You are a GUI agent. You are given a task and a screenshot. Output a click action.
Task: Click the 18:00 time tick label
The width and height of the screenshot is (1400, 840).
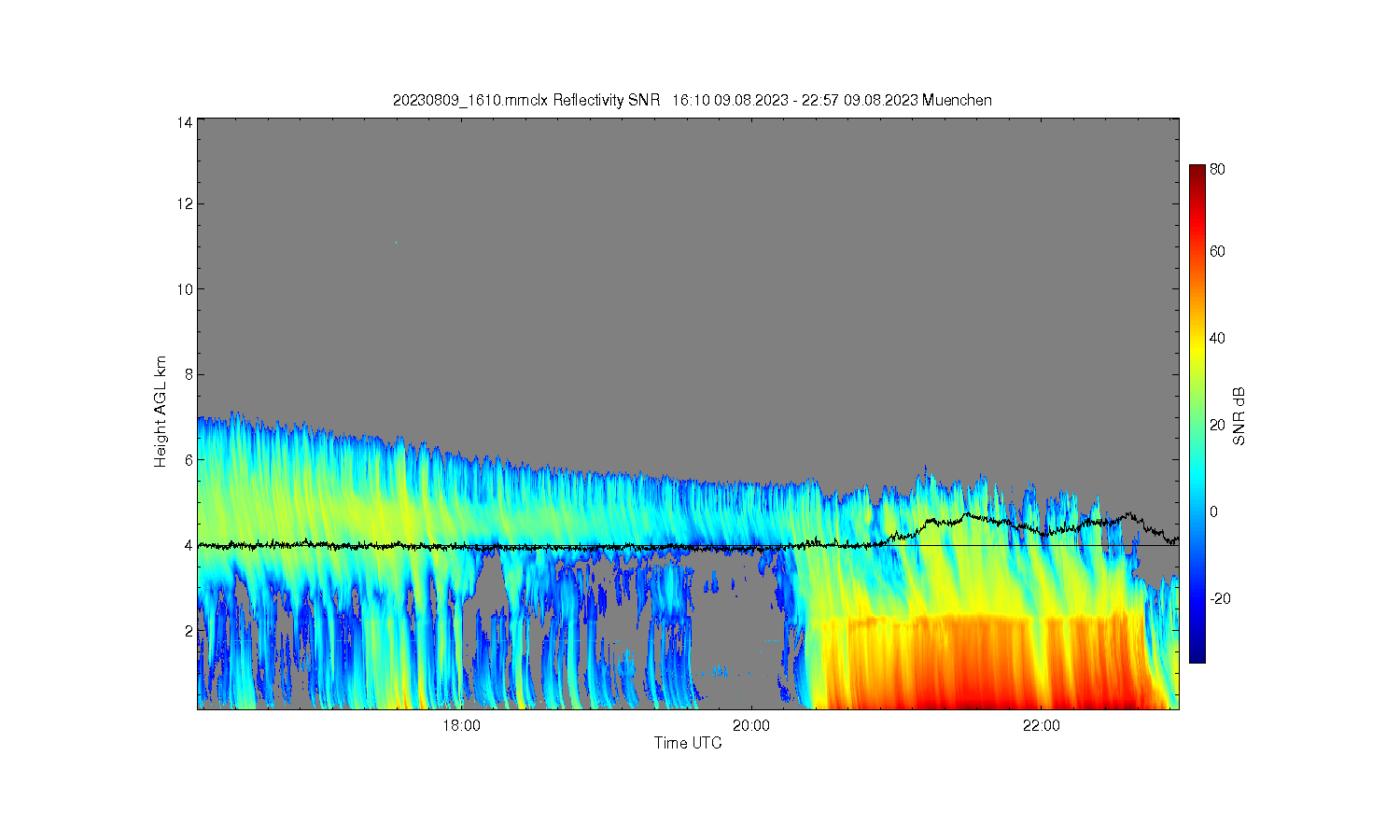tap(461, 726)
